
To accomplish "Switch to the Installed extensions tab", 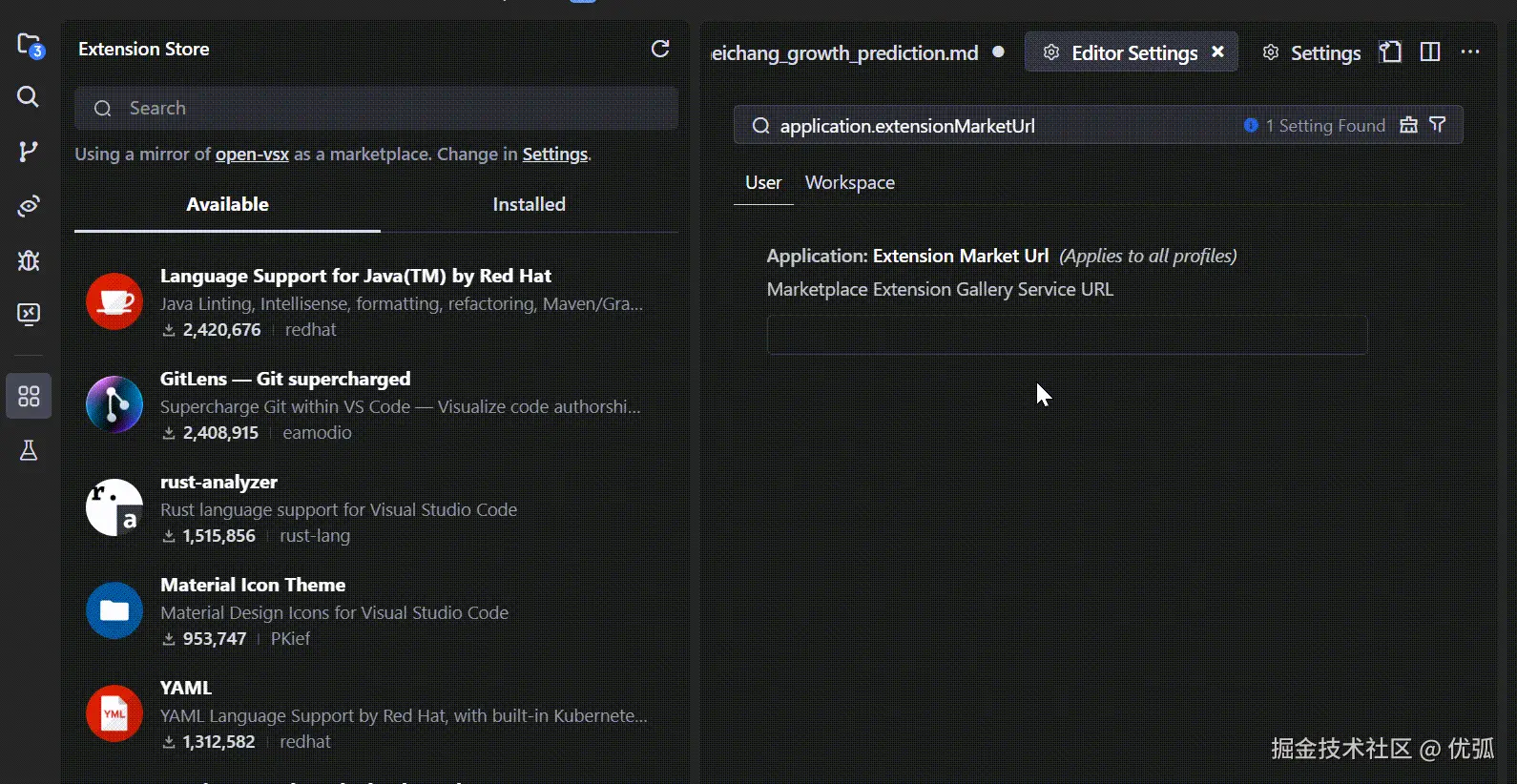I will click(529, 204).
